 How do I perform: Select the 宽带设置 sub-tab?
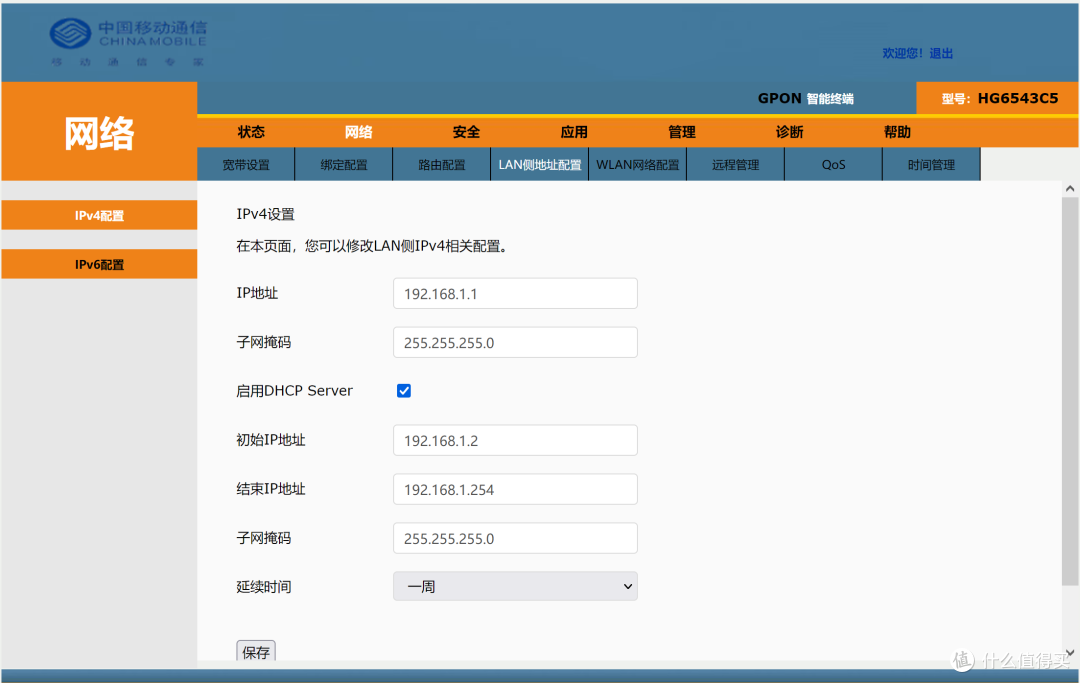[245, 163]
